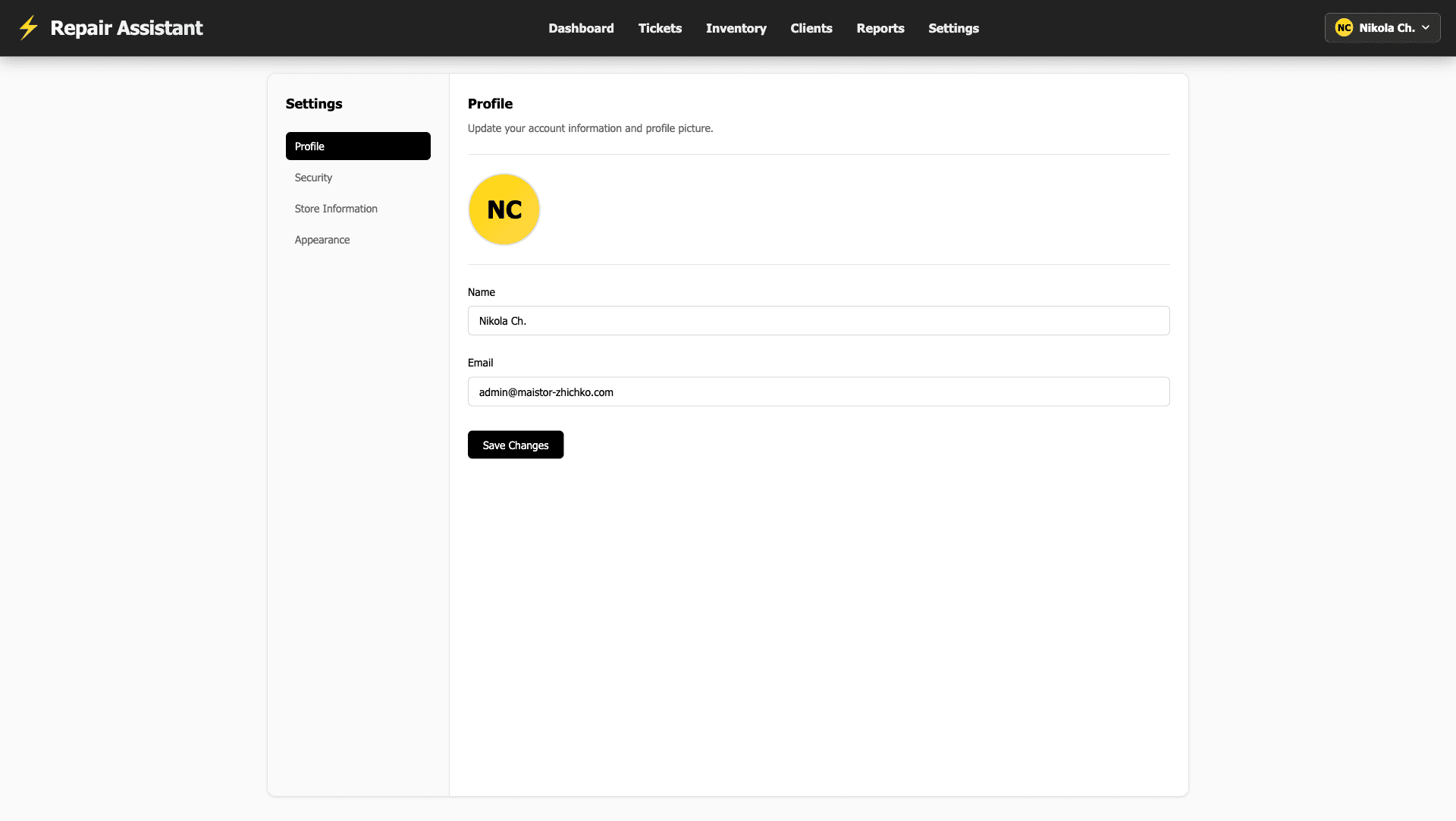Click the Repair Assistant title
The width and height of the screenshot is (1456, 821).
(x=126, y=27)
